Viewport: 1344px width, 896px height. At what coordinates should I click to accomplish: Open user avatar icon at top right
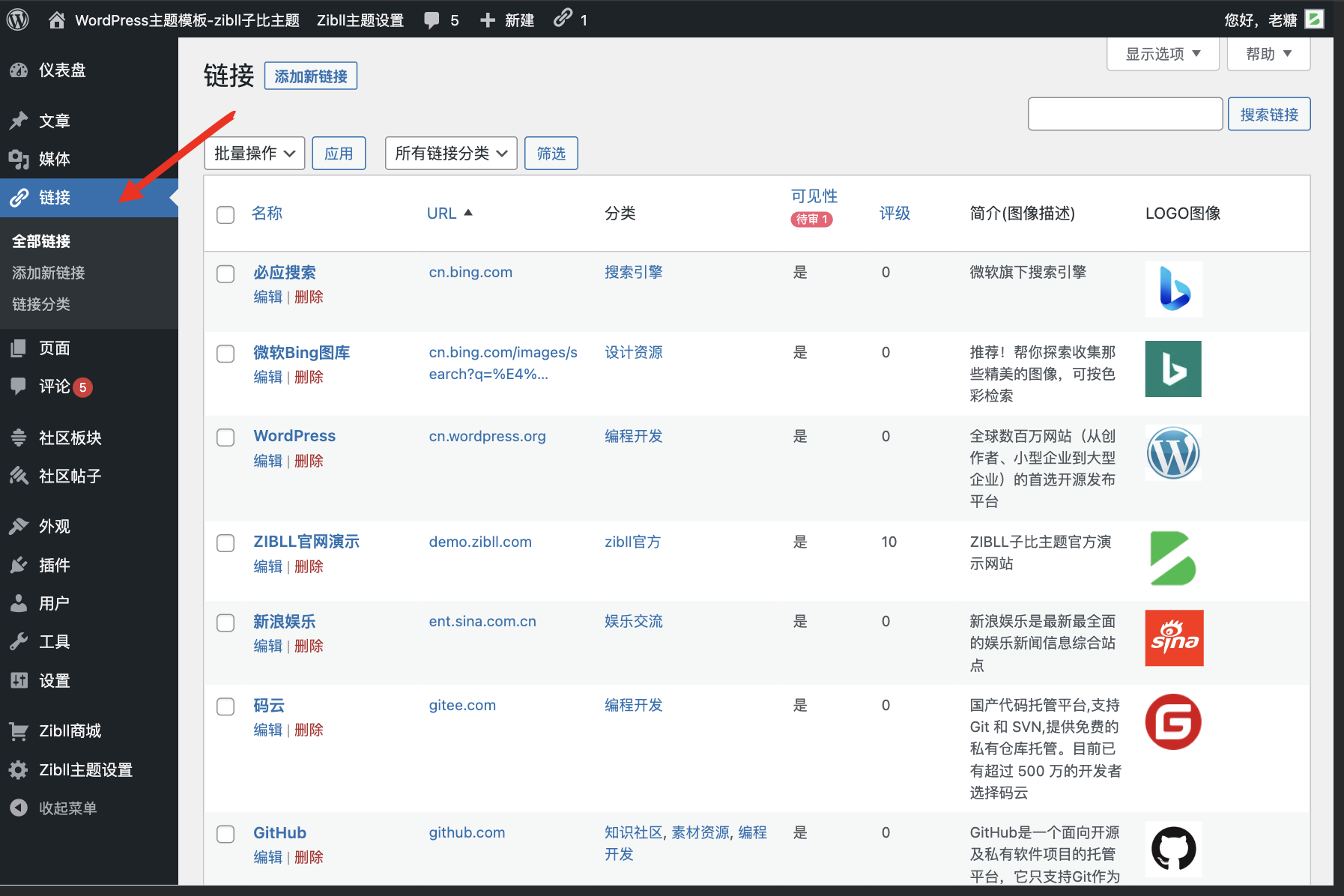coord(1314,19)
